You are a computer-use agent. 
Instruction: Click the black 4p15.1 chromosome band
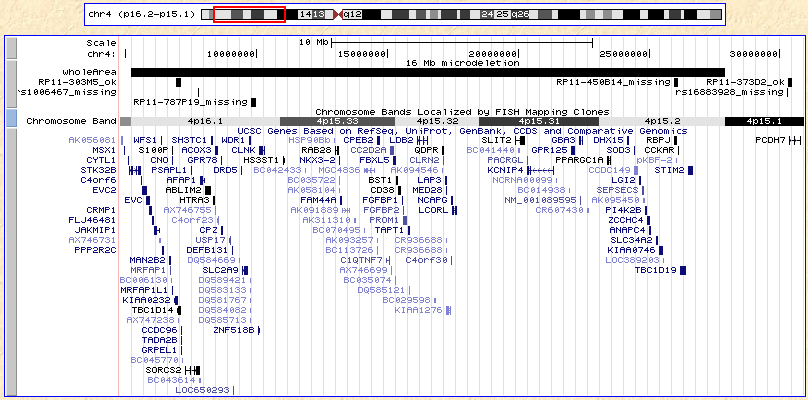[764, 120]
